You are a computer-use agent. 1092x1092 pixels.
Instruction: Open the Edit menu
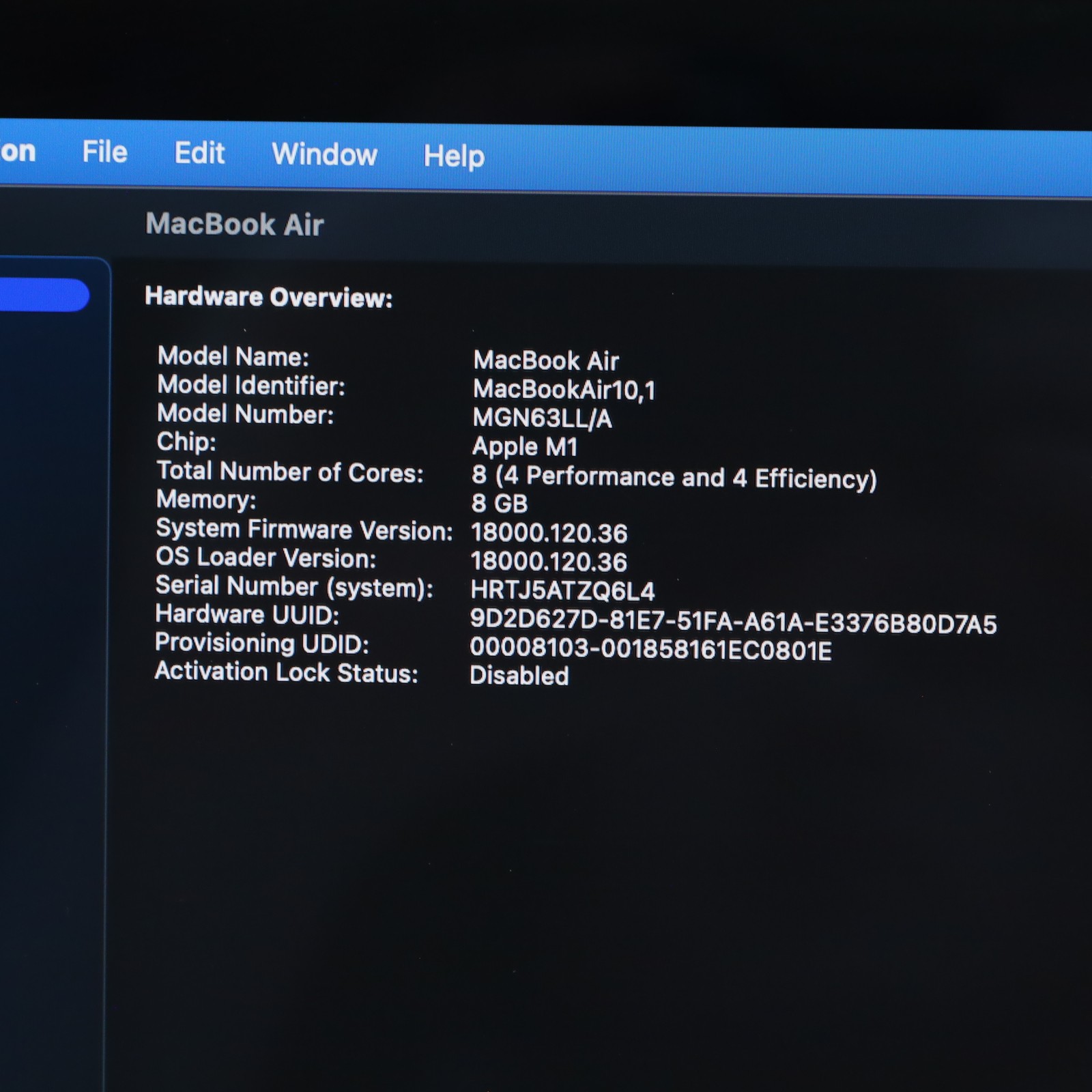pos(199,153)
